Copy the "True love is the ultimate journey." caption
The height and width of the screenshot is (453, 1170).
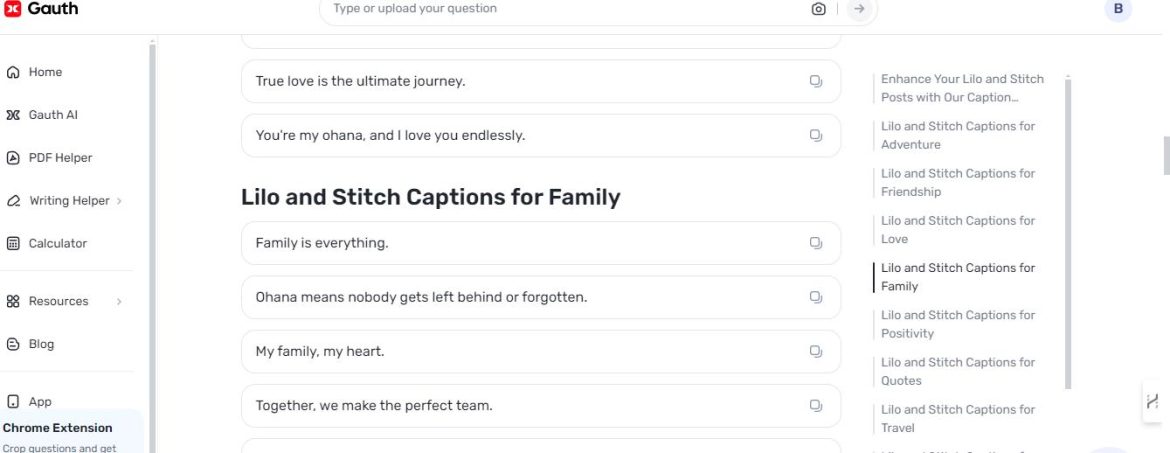pyautogui.click(x=816, y=81)
